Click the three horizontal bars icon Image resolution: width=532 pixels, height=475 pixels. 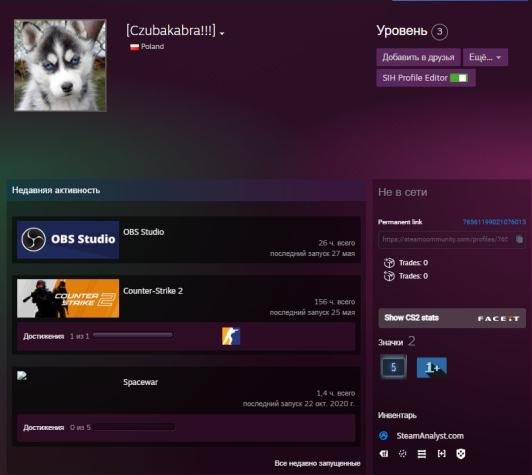[x=422, y=454]
